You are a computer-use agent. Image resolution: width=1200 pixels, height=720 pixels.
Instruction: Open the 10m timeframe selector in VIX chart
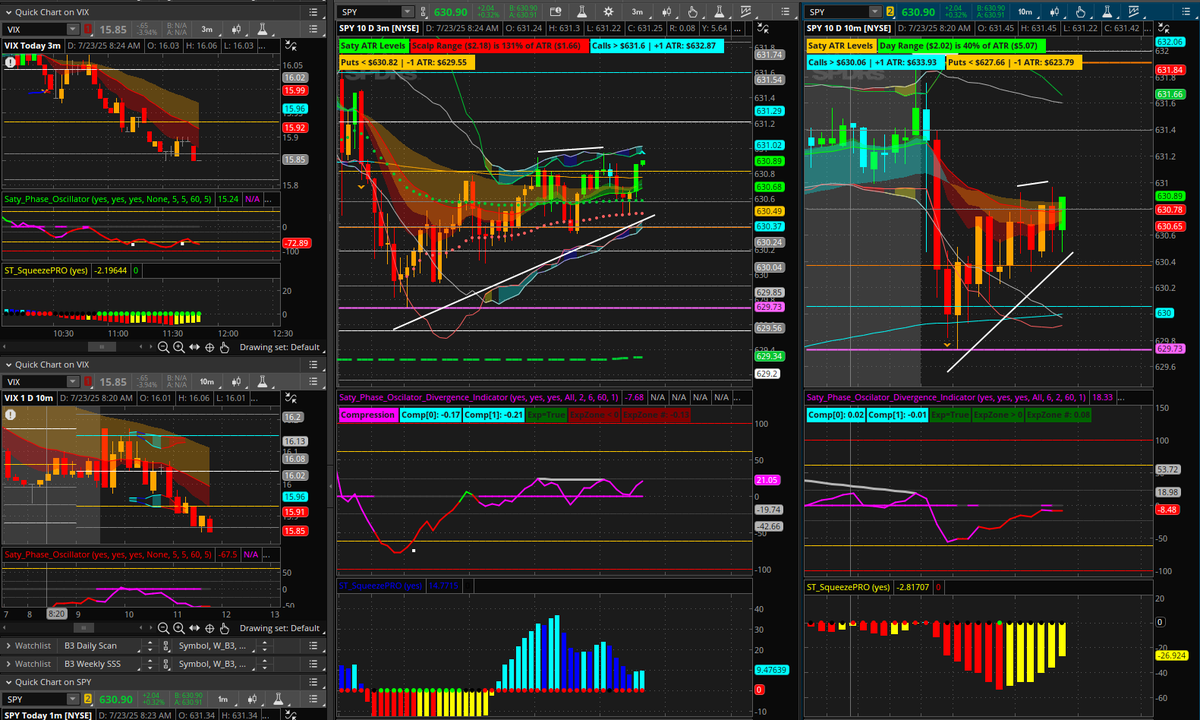[207, 382]
